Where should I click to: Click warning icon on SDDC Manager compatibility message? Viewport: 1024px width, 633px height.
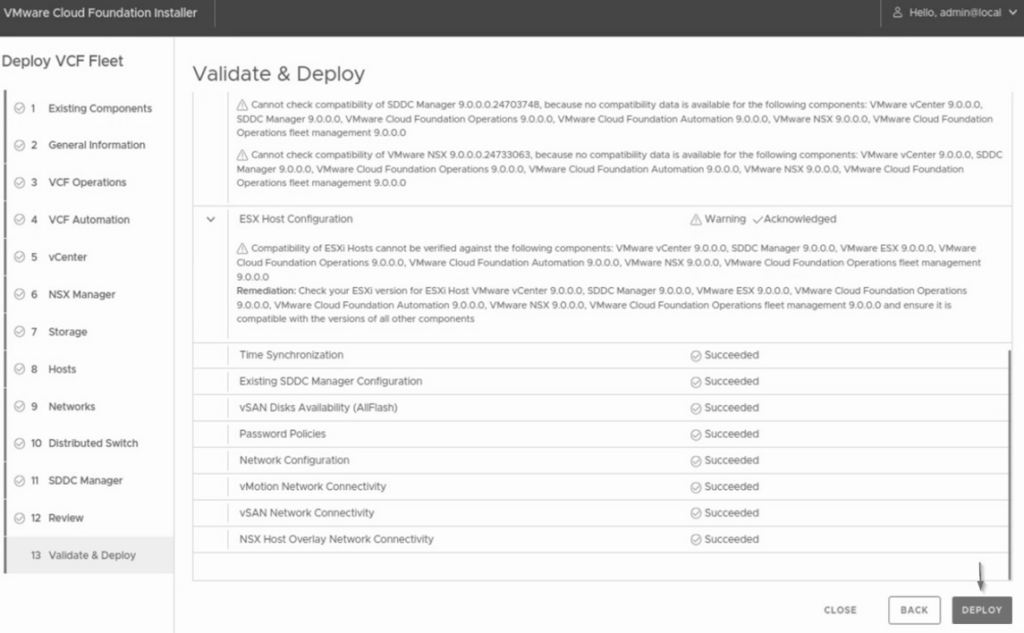pos(242,105)
